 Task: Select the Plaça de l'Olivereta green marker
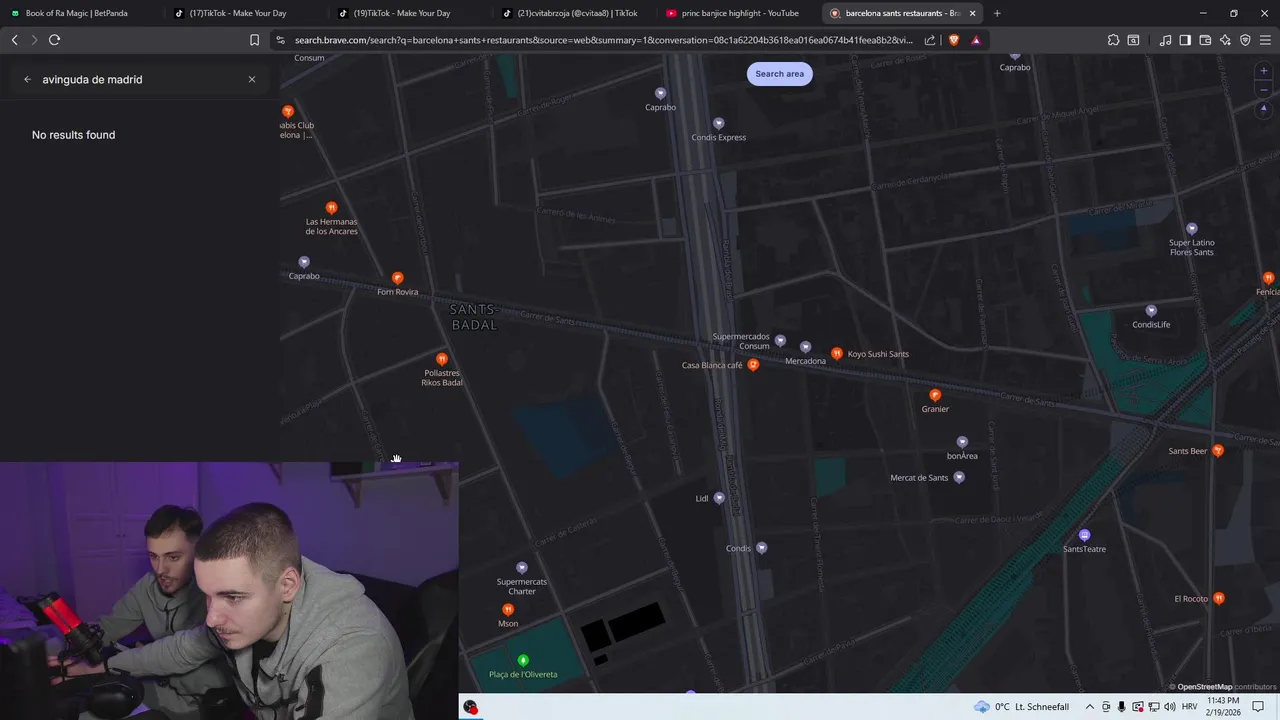click(x=523, y=661)
